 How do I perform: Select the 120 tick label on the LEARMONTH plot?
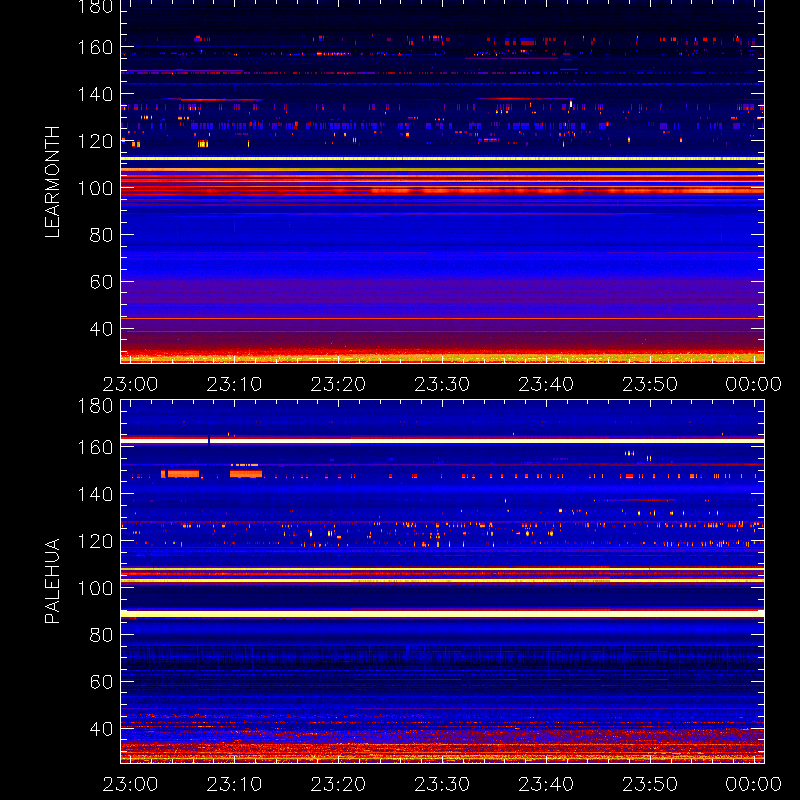click(95, 141)
